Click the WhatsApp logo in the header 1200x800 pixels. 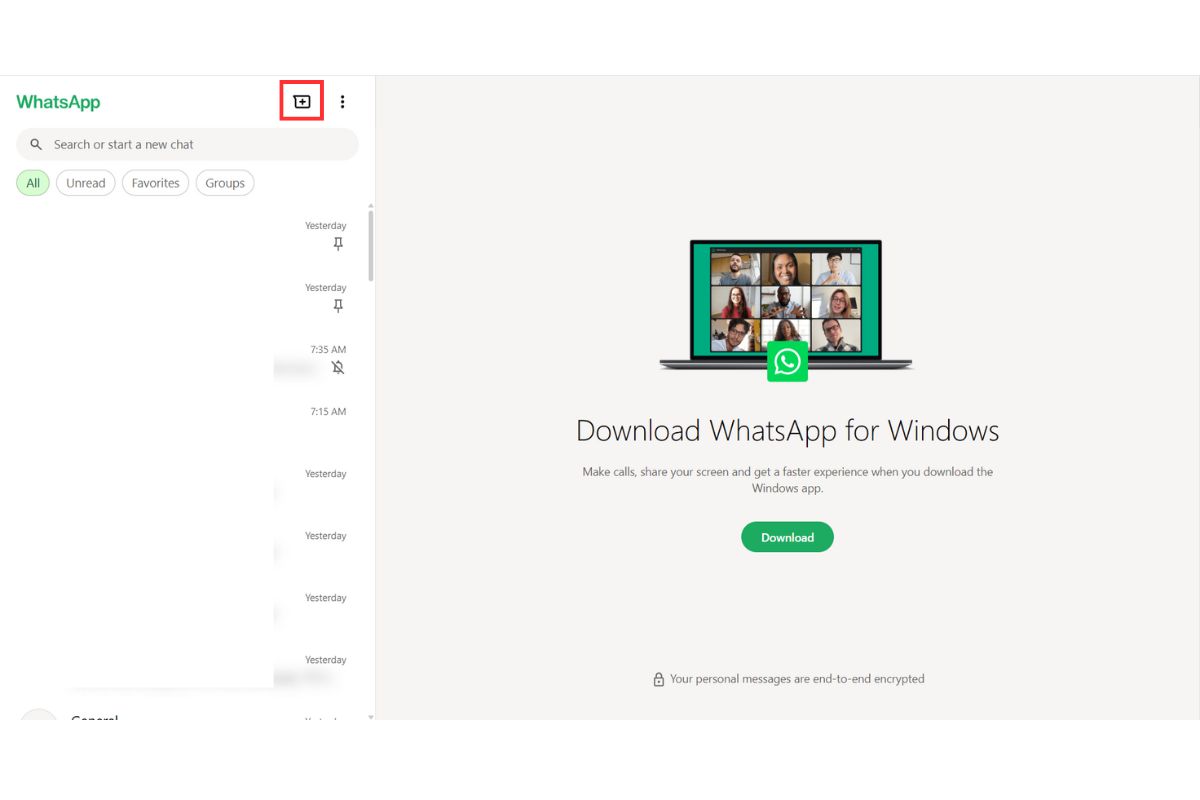pos(58,102)
